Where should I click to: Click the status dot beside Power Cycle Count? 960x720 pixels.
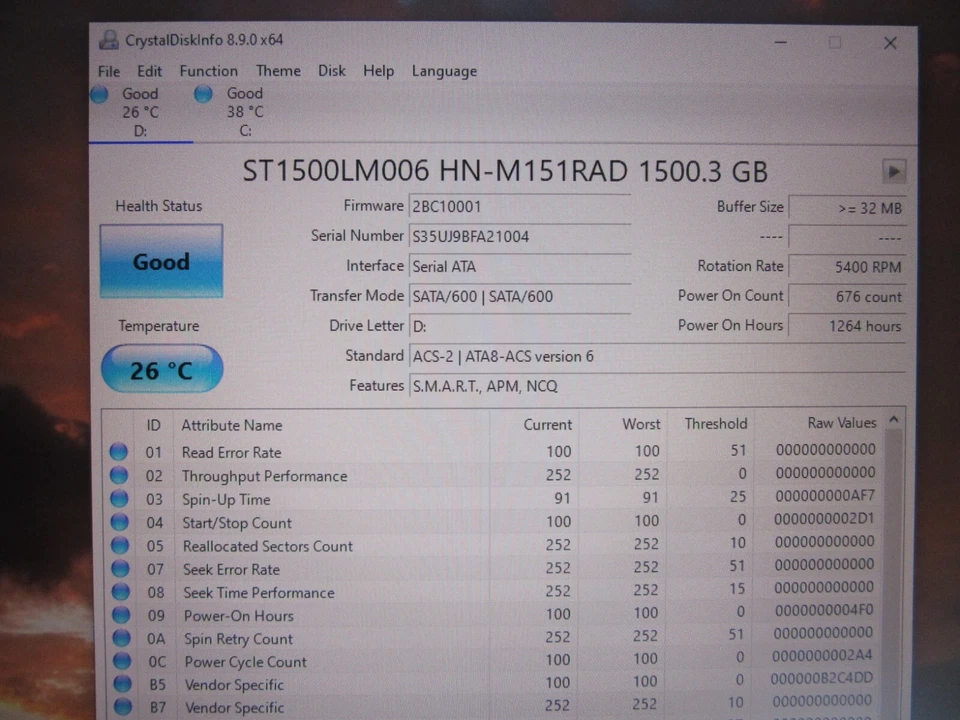121,661
